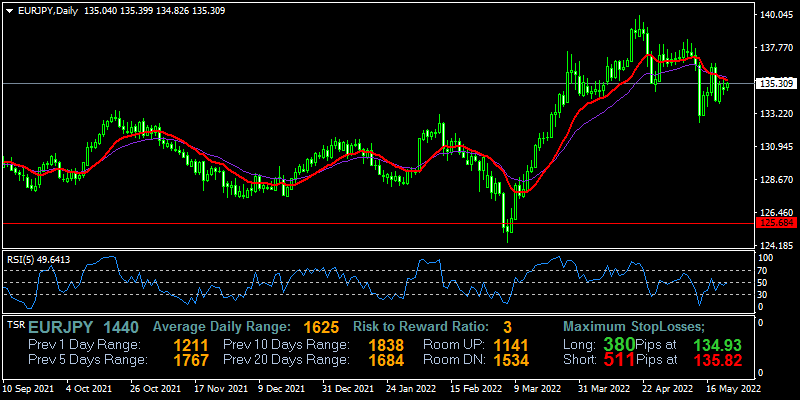
Task: Click the timeframe value 1440
Action: (x=120, y=327)
